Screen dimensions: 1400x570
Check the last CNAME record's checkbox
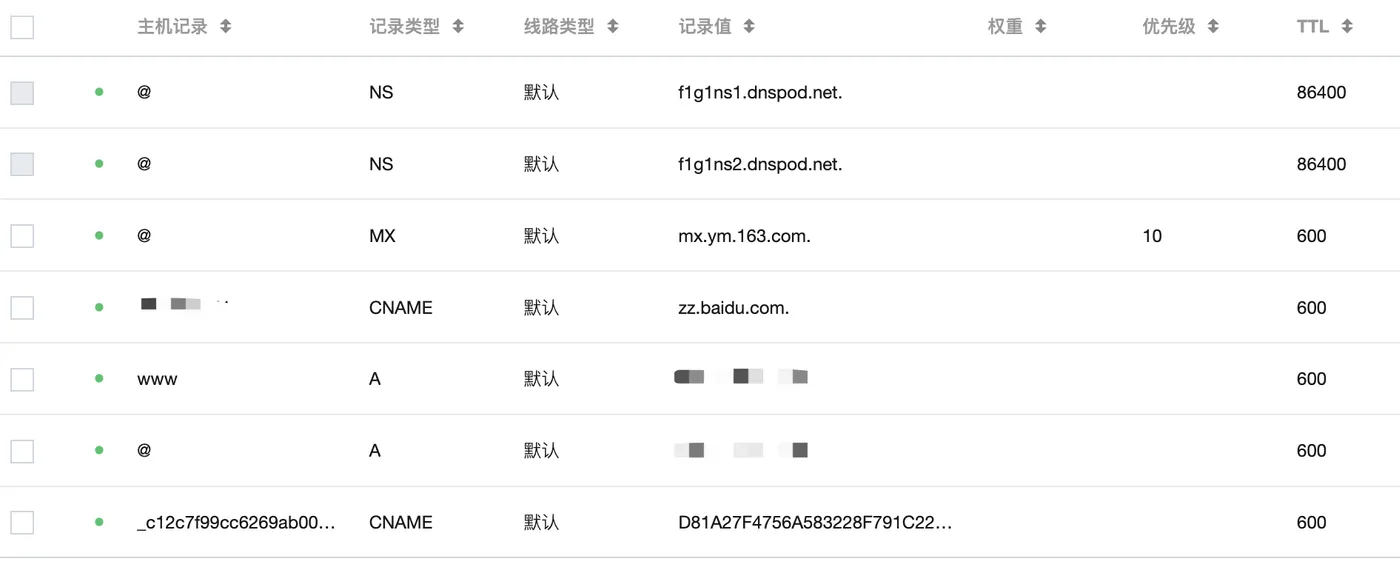coord(22,522)
